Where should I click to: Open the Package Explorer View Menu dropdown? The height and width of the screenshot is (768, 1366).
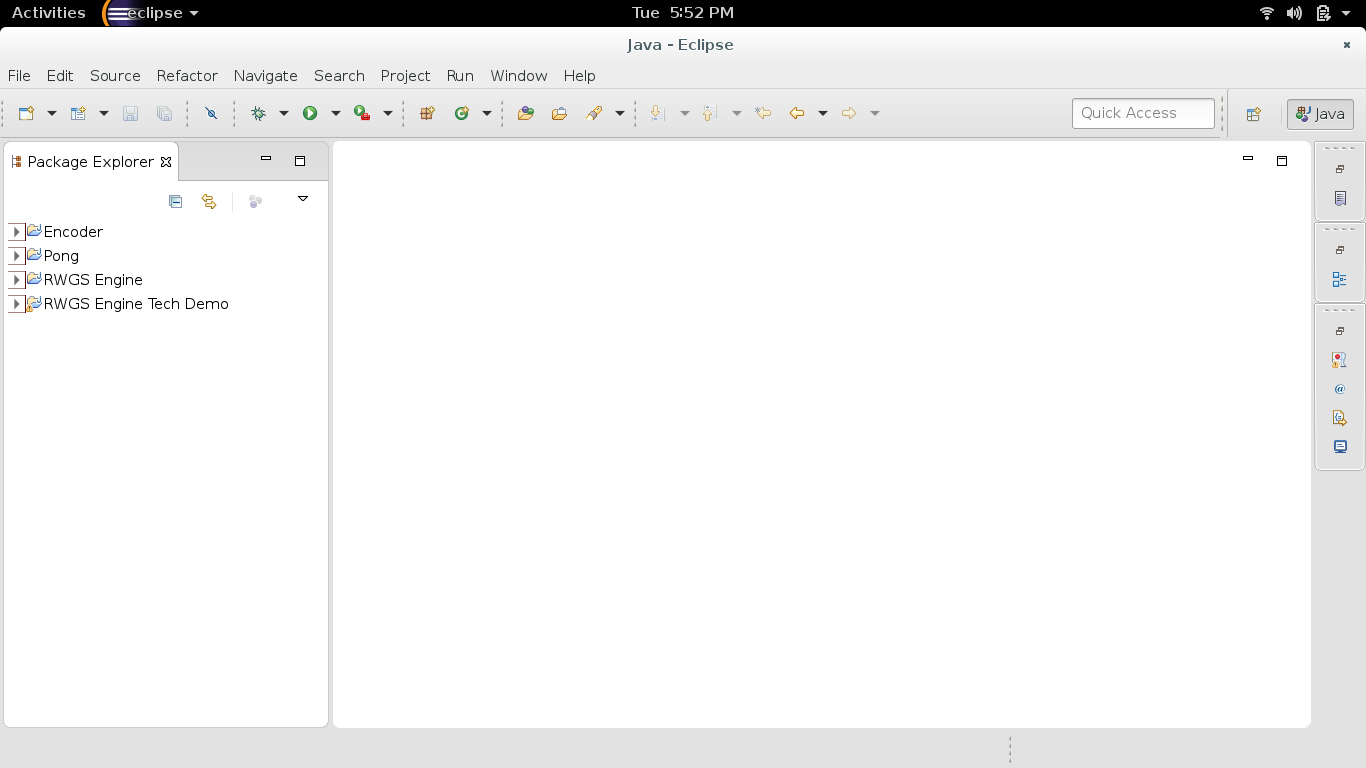(x=303, y=199)
